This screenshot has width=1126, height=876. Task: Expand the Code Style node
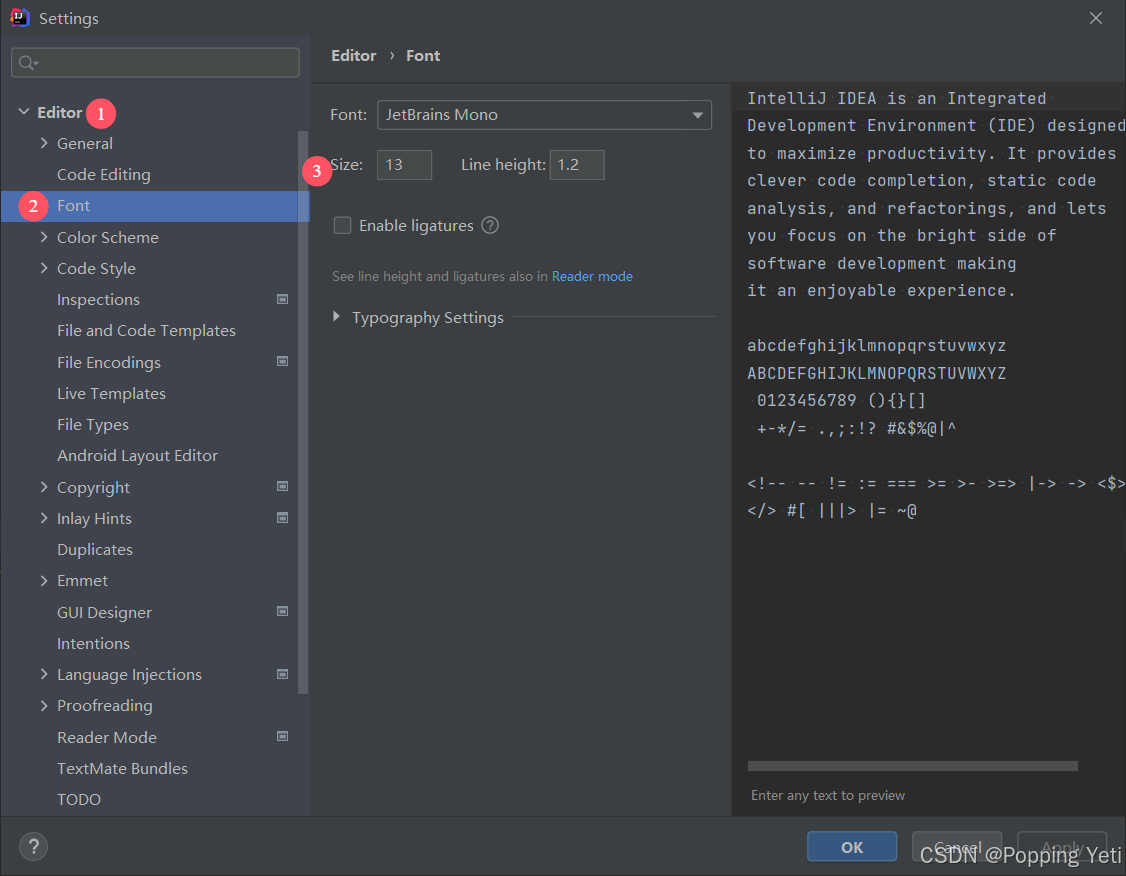pyautogui.click(x=44, y=268)
